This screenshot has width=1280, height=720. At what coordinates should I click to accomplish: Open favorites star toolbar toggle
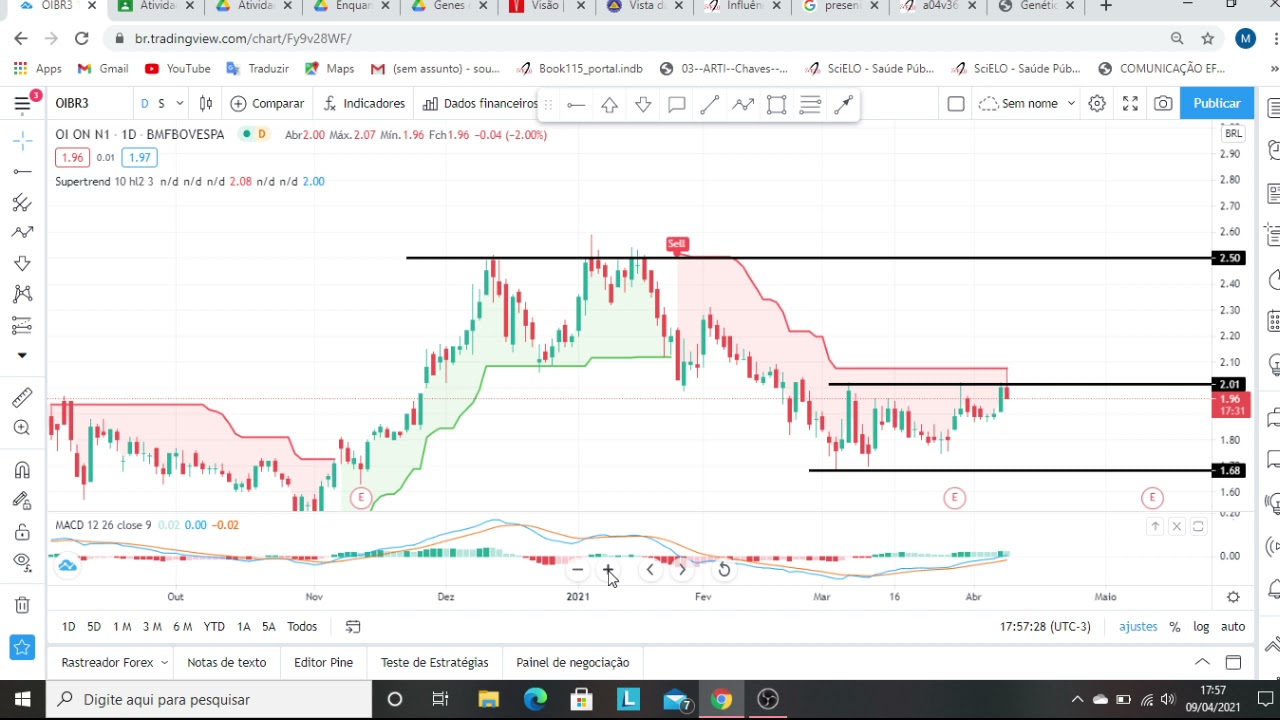coord(22,647)
